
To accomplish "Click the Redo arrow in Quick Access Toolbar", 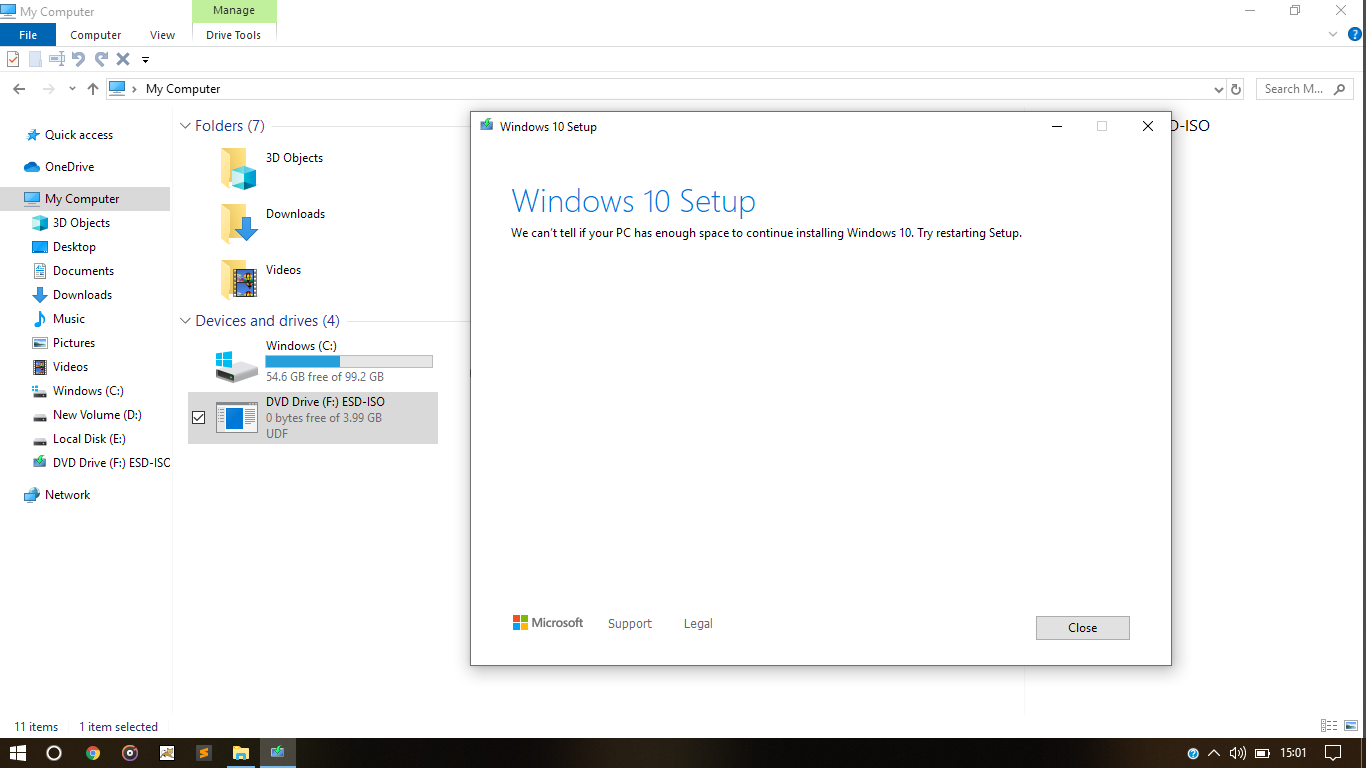I will click(x=101, y=59).
